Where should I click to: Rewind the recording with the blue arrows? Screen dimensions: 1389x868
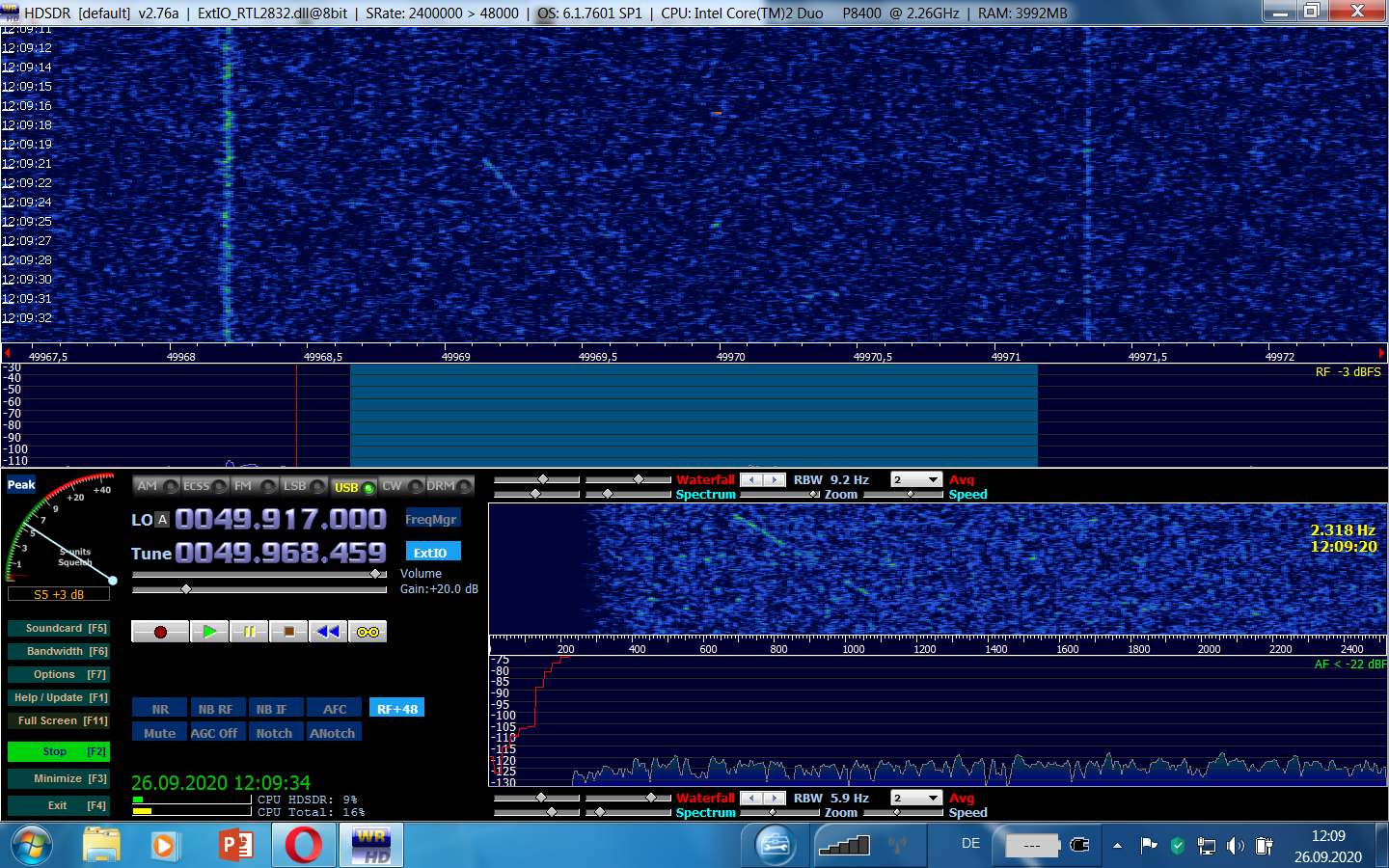click(328, 632)
